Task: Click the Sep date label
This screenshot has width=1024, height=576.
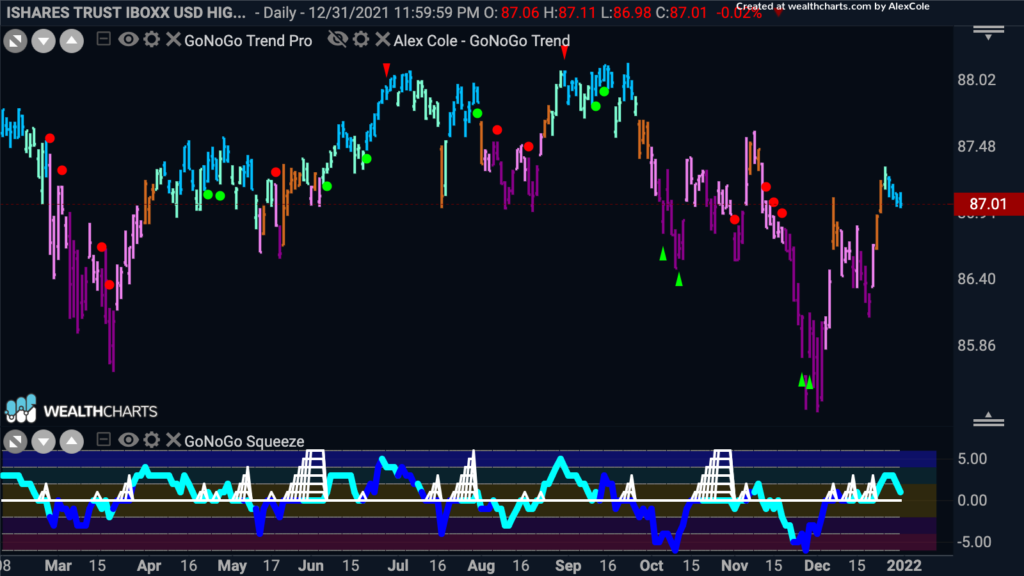Action: coord(568,566)
